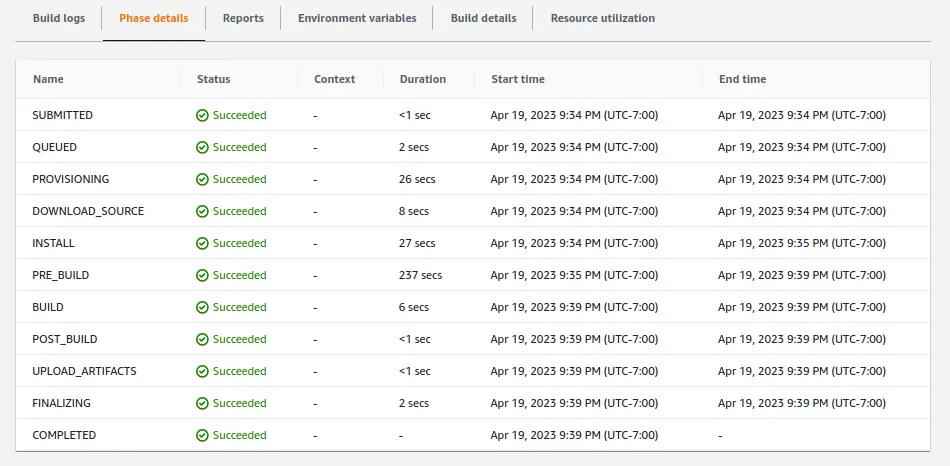The height and width of the screenshot is (466, 950).
Task: Click the FINALIZING row 2 secs duration
Action: pos(414,404)
